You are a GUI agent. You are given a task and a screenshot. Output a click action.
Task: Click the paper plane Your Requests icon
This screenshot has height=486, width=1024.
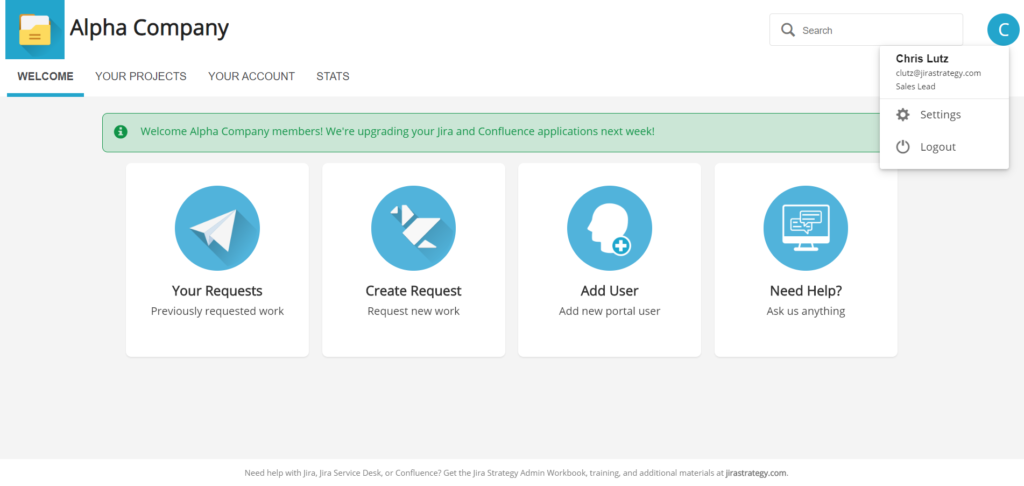click(217, 228)
